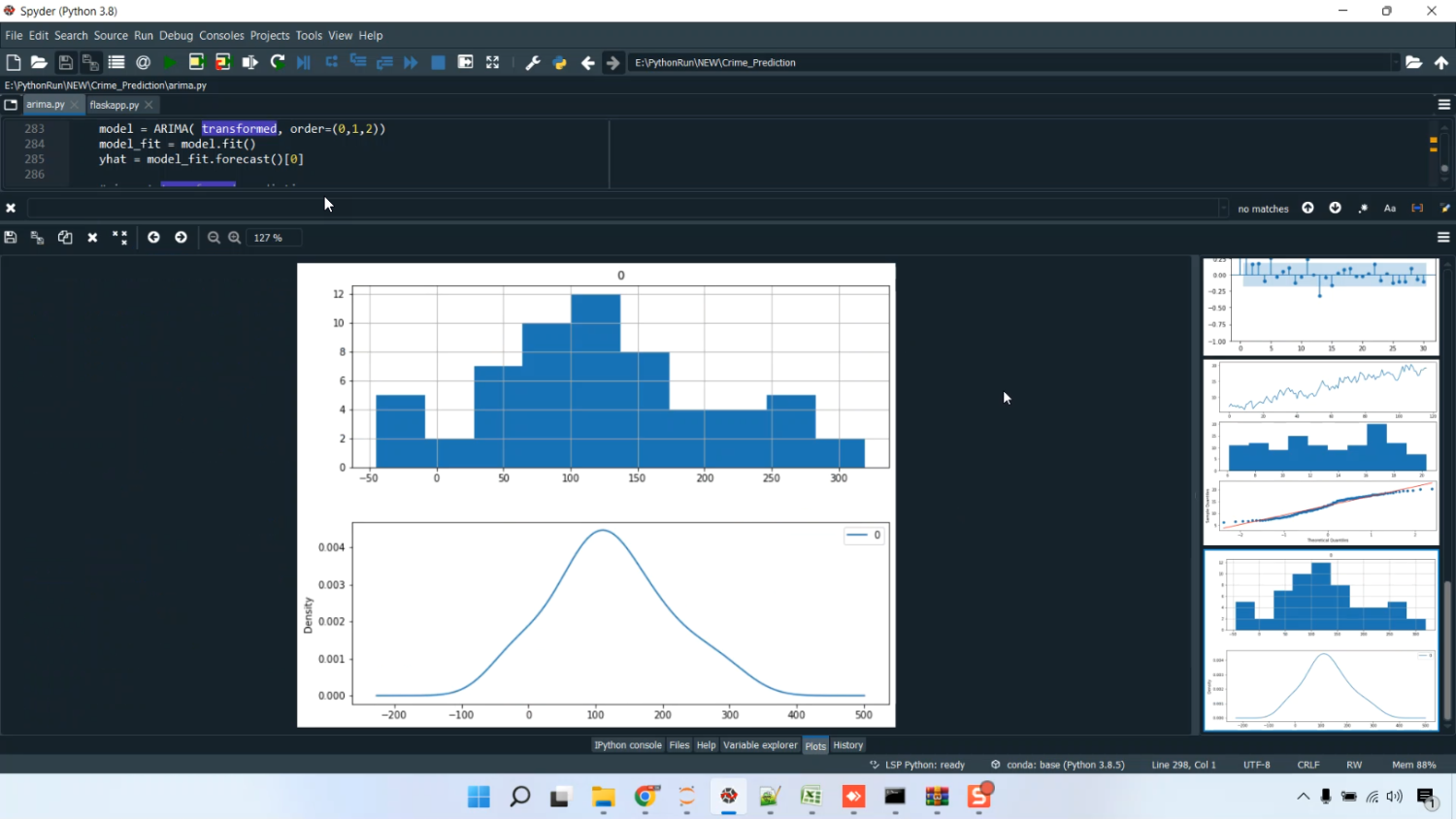
Task: Save the current plot as image
Action: [11, 238]
